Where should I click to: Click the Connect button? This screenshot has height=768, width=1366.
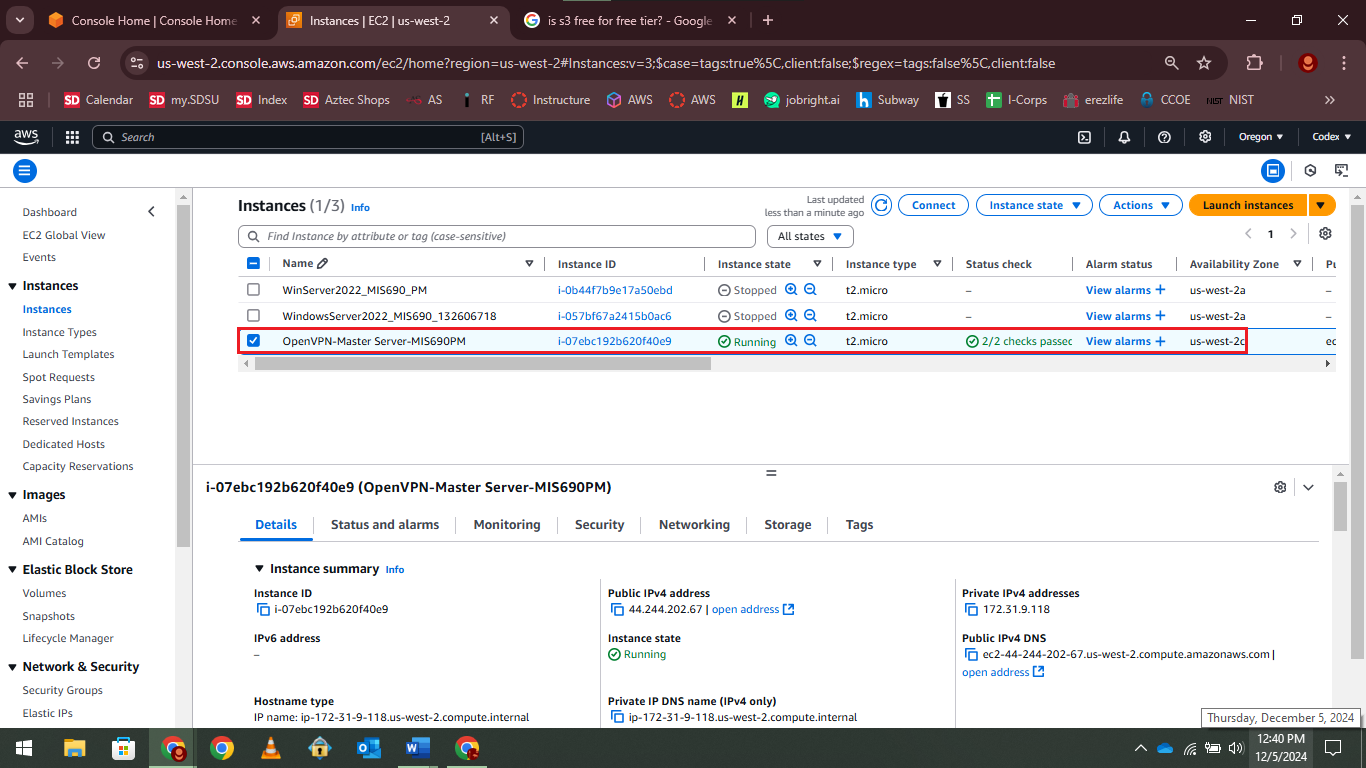[x=934, y=205]
